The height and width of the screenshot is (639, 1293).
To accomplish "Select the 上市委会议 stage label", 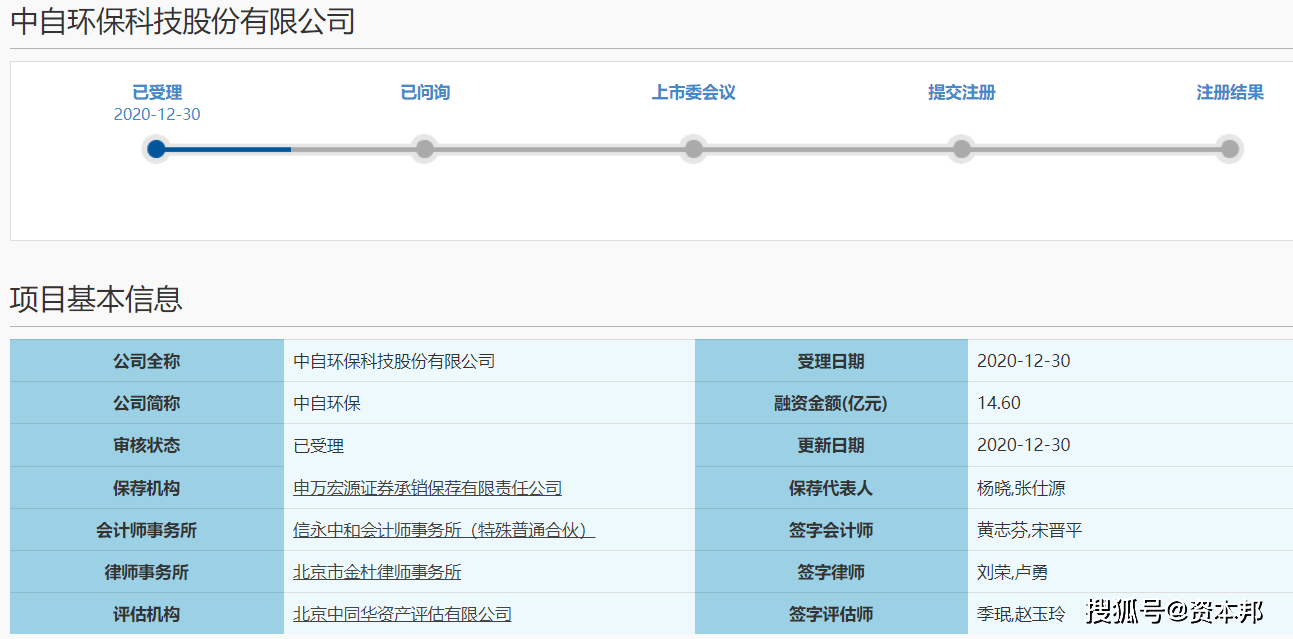I will tap(693, 93).
